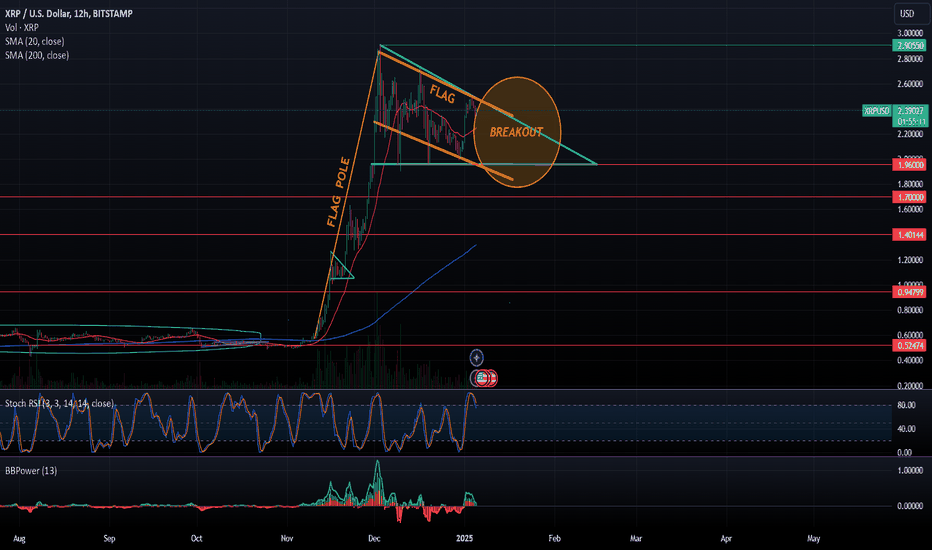
Task: Click the red 1.70000 price label
Action: (909, 197)
